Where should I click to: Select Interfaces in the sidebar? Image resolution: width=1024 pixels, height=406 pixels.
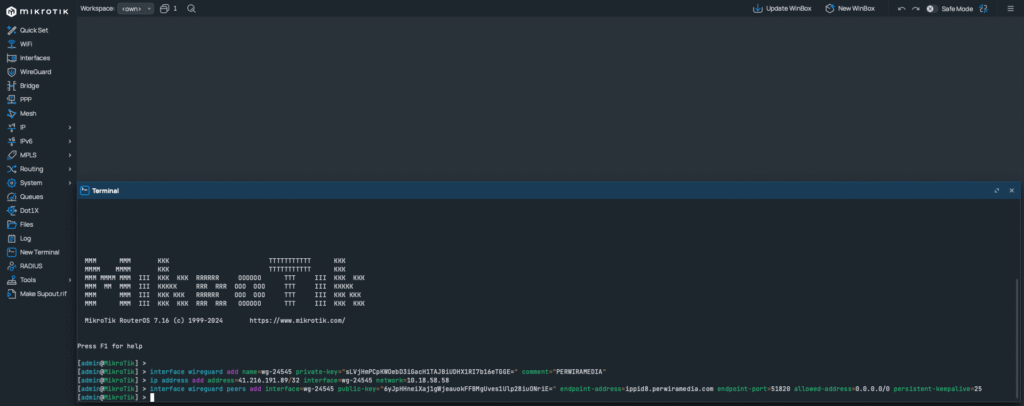(35, 58)
